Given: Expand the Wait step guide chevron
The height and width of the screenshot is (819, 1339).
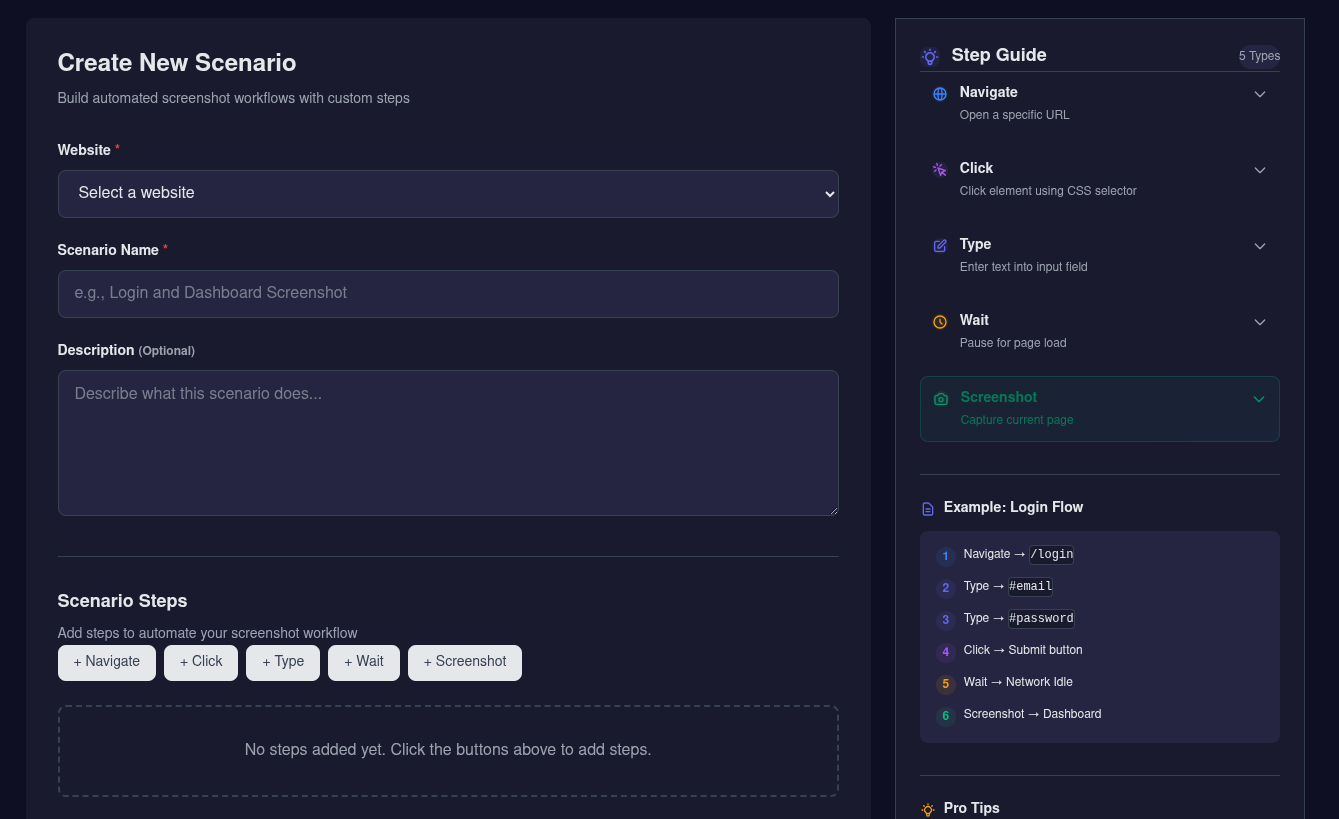Looking at the screenshot, I should [x=1260, y=322].
